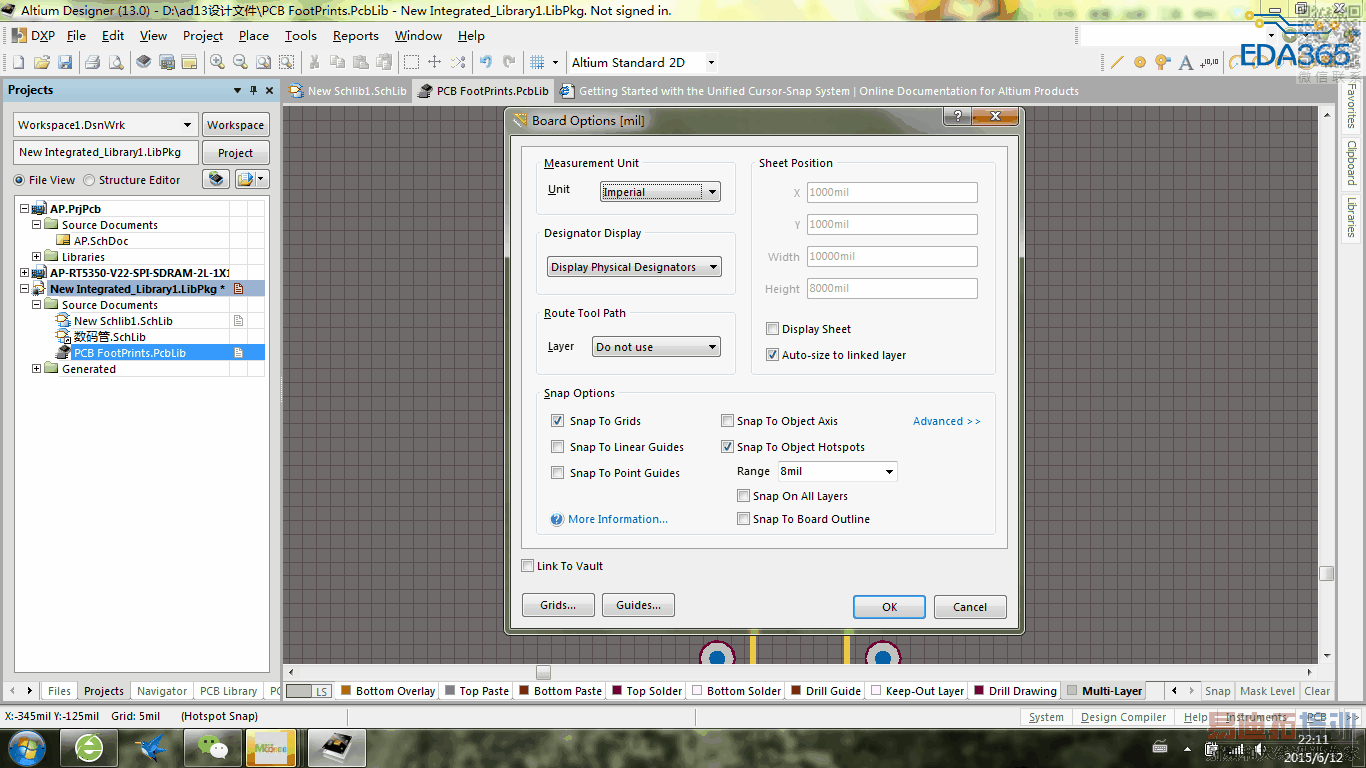This screenshot has height=768, width=1366.
Task: Open print preview from the toolbar
Action: [x=116, y=62]
